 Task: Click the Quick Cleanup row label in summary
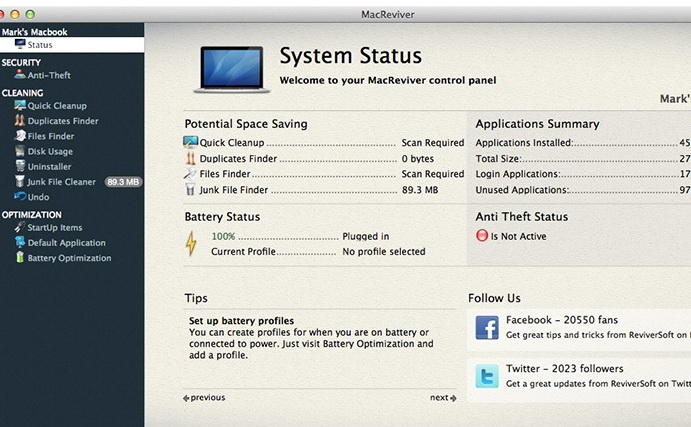pos(232,143)
